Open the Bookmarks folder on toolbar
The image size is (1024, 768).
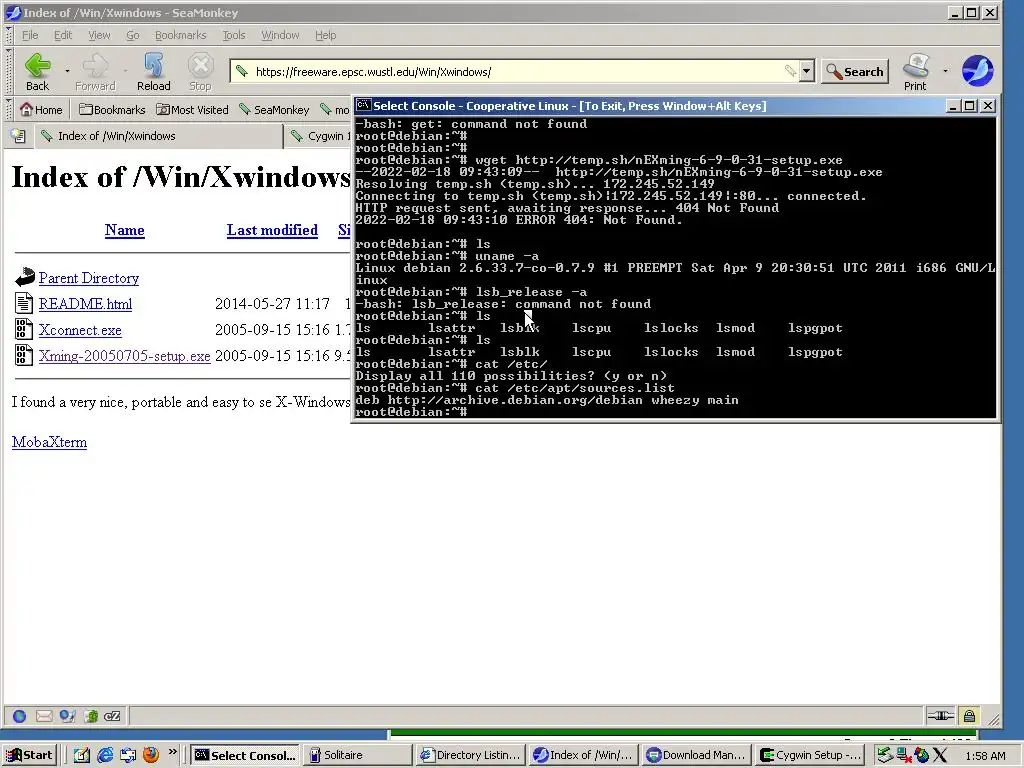coord(112,110)
